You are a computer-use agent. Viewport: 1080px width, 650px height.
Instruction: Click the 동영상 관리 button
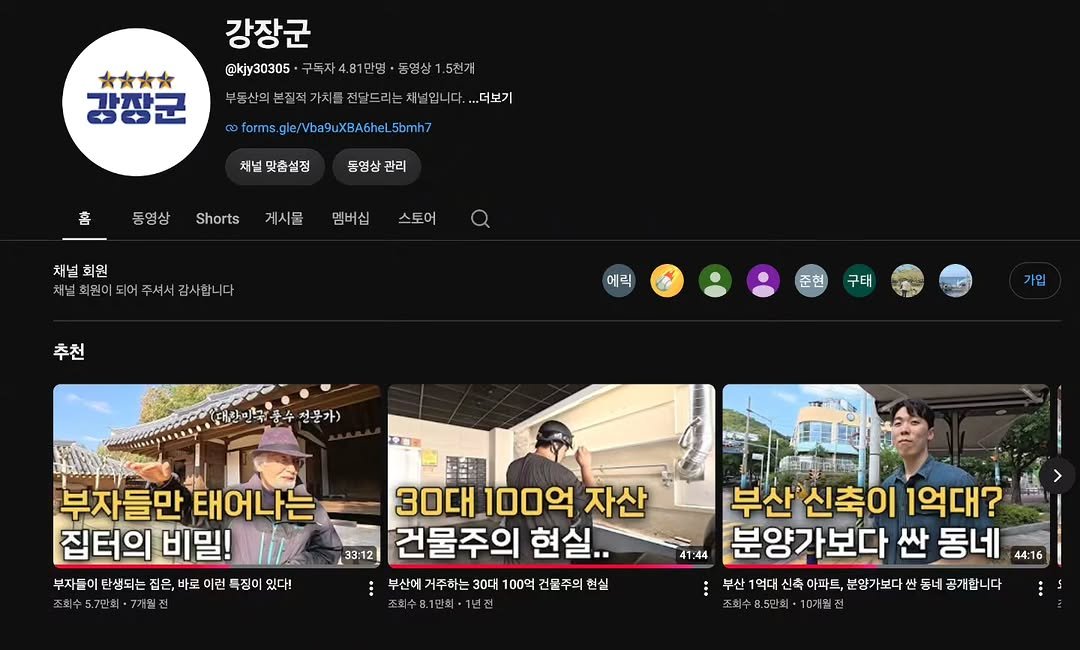tap(377, 167)
